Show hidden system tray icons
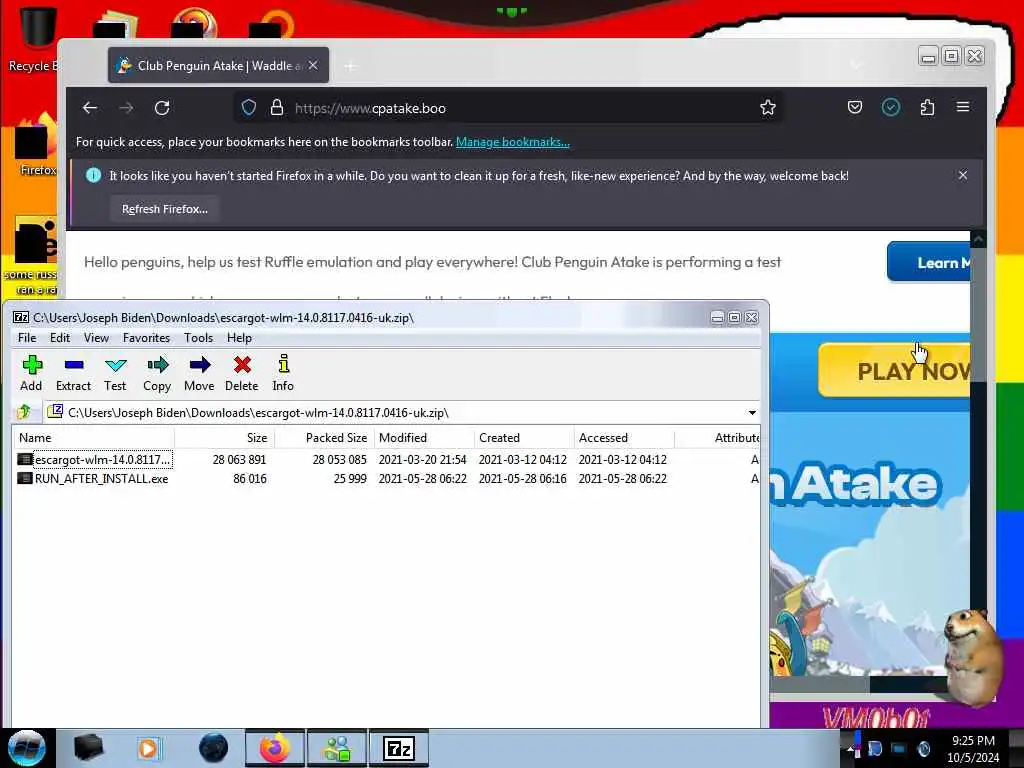The image size is (1024, 768). coord(848,749)
